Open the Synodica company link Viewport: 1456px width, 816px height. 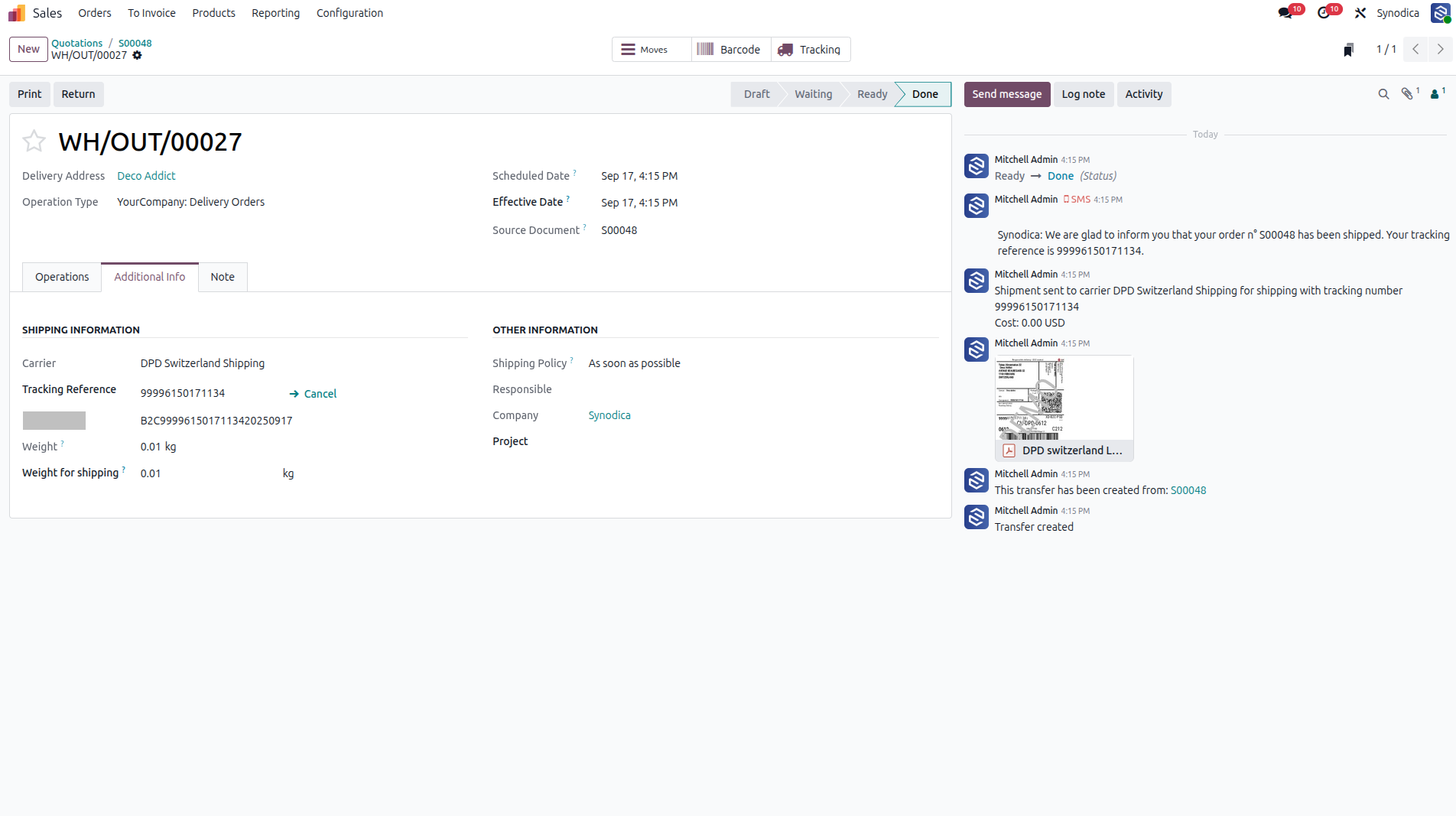coord(609,415)
